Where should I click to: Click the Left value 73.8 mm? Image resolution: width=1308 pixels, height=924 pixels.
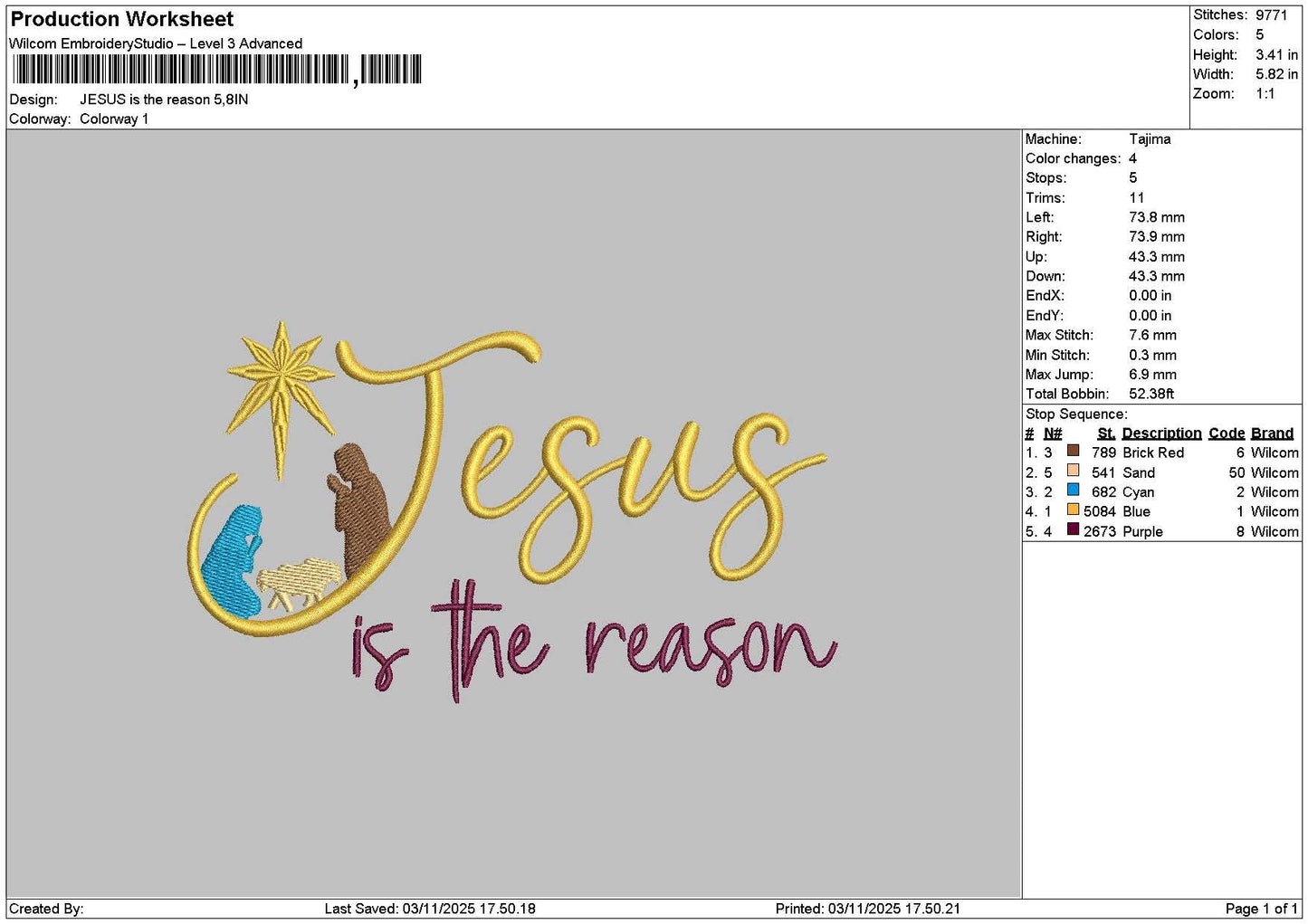click(1157, 217)
